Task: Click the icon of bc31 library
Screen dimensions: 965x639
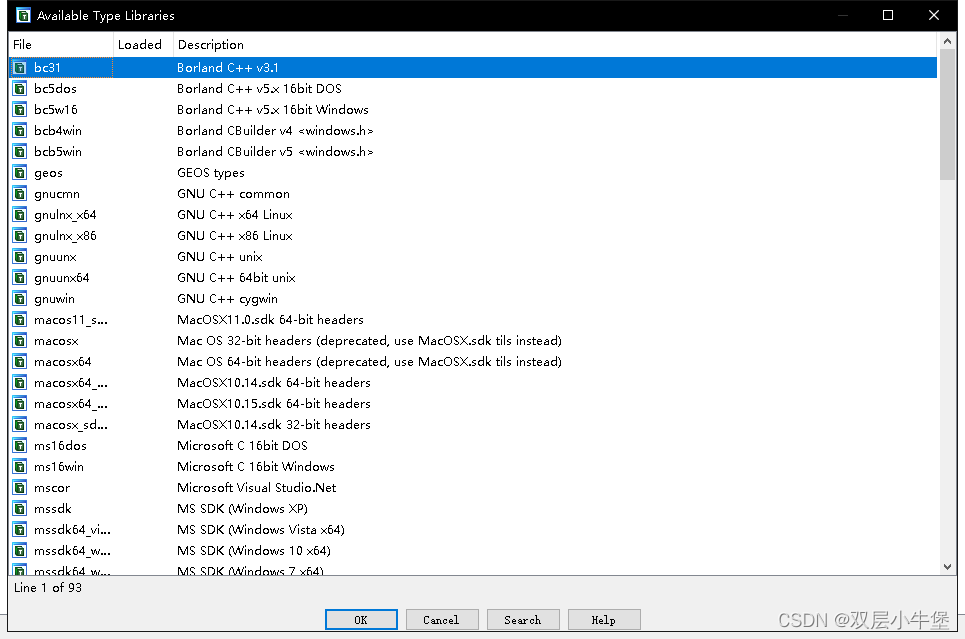Action: (20, 68)
